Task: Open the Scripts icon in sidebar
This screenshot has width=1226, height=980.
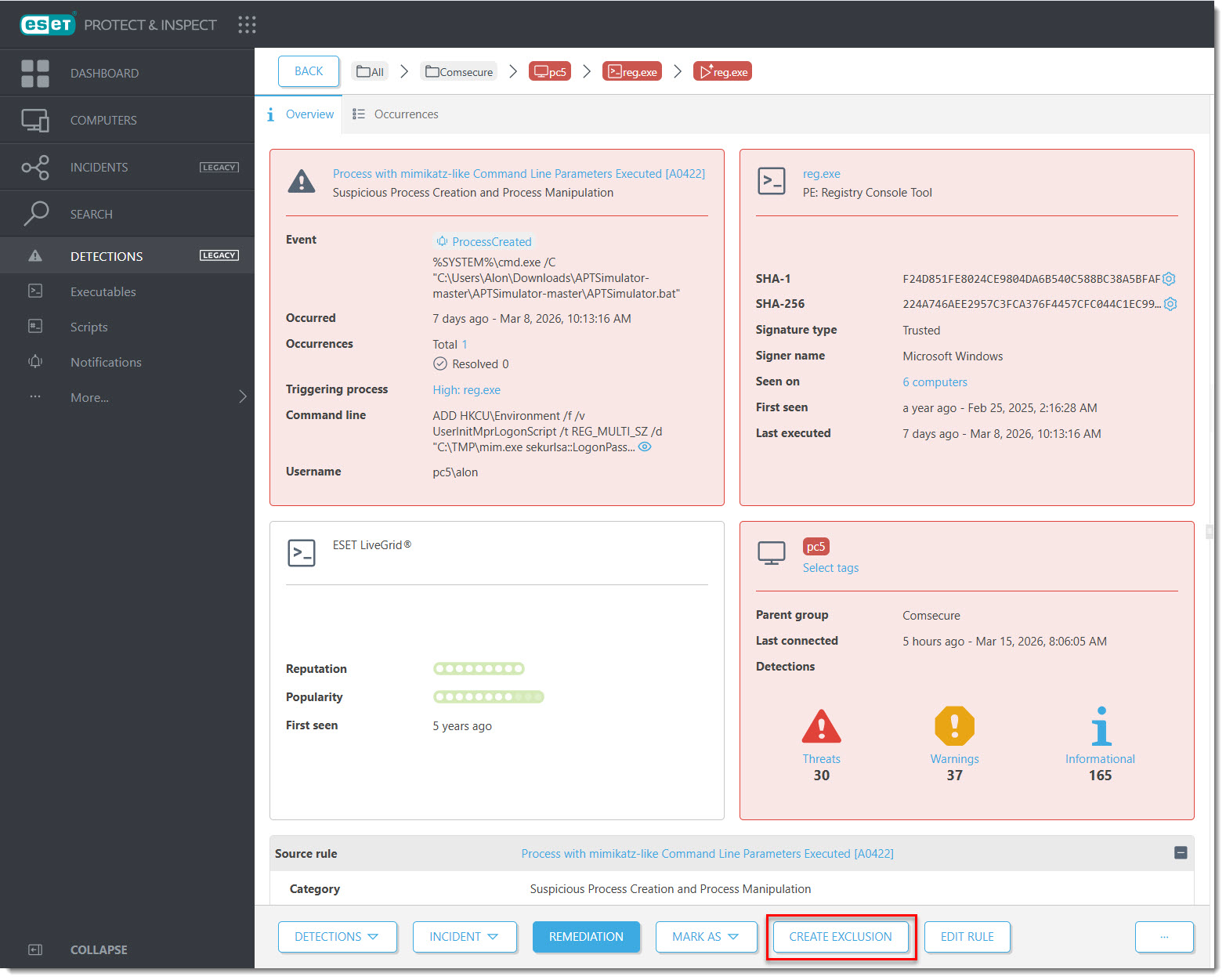Action: [35, 327]
